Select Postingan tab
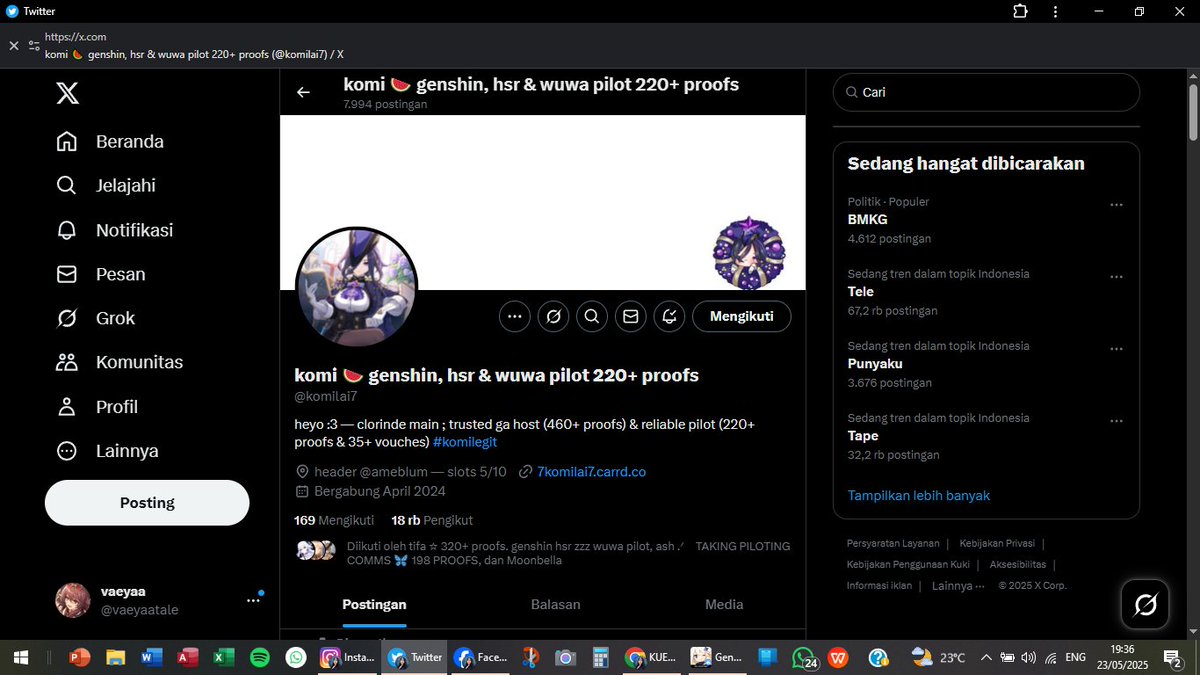 [x=374, y=604]
